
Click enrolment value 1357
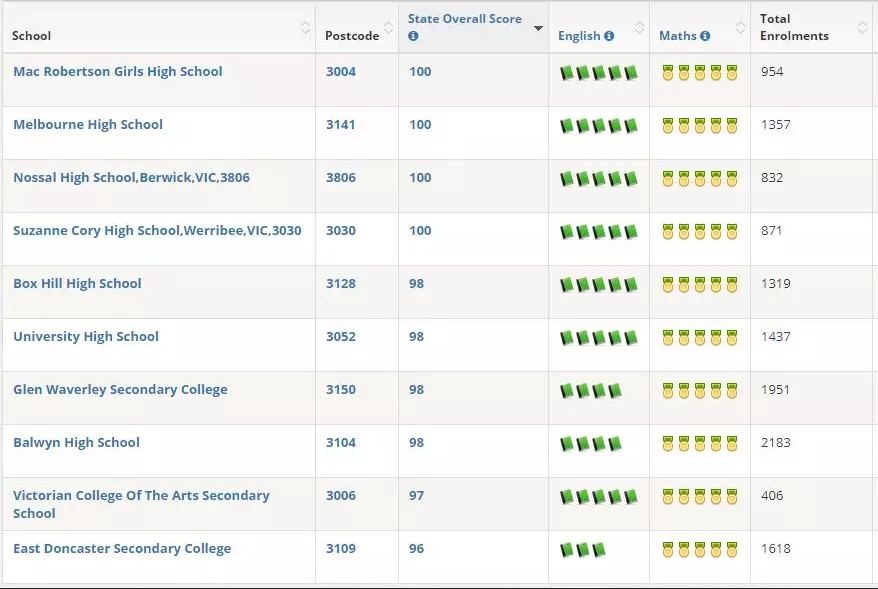[776, 124]
